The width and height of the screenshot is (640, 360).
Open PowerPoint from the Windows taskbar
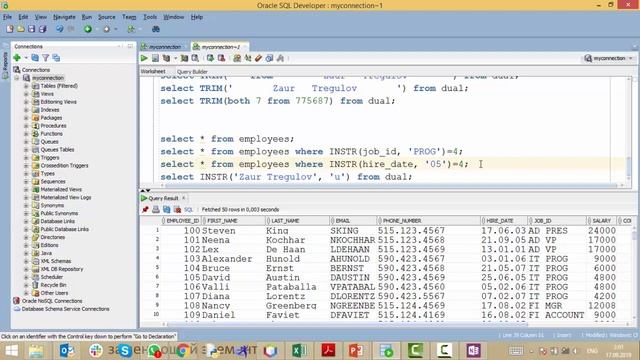click(x=355, y=351)
